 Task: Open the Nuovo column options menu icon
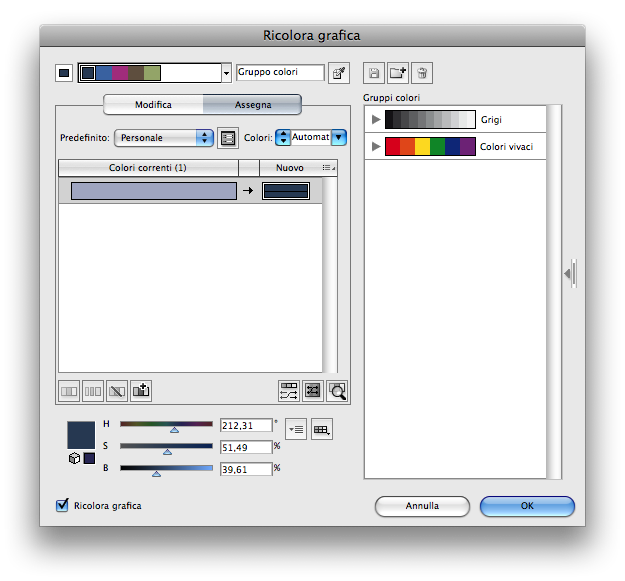click(329, 168)
